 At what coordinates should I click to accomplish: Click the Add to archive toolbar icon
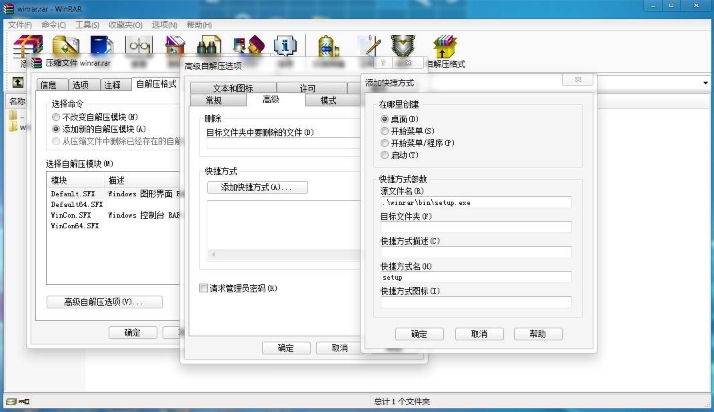28,46
